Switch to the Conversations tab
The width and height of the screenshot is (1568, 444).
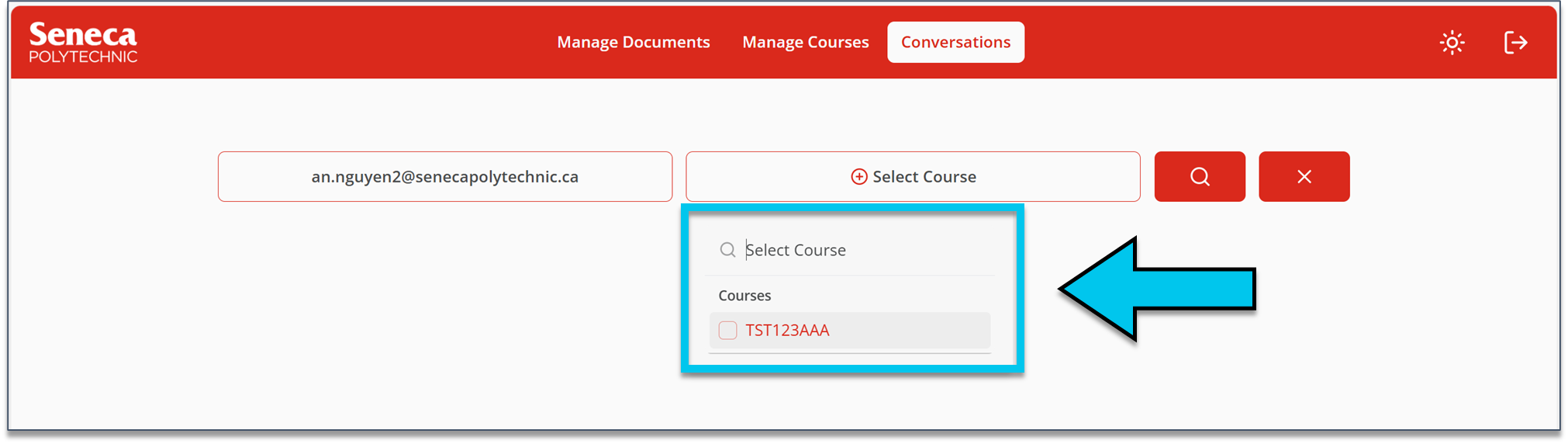(x=955, y=42)
